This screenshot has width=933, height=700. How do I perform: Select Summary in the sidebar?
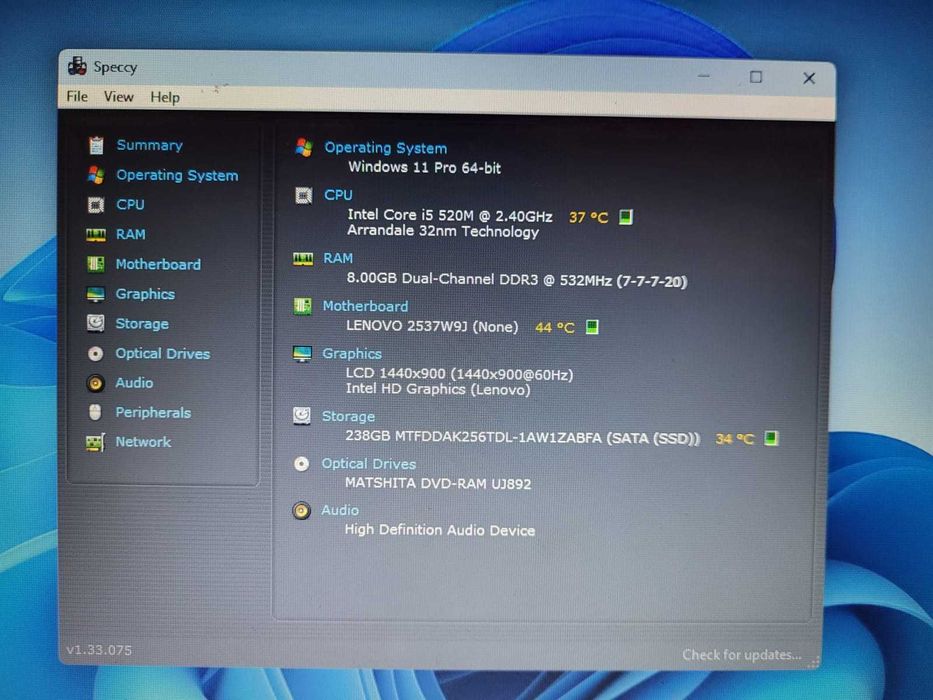point(149,145)
